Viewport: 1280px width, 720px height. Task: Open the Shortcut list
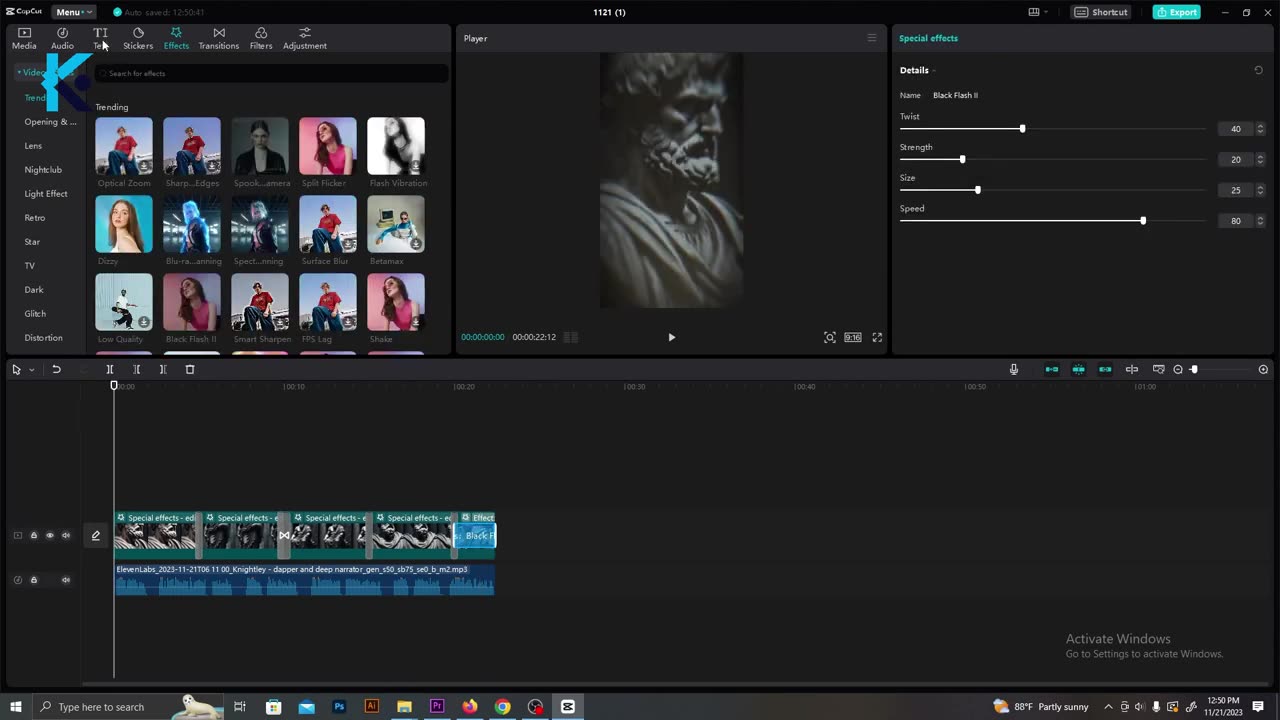[1101, 12]
